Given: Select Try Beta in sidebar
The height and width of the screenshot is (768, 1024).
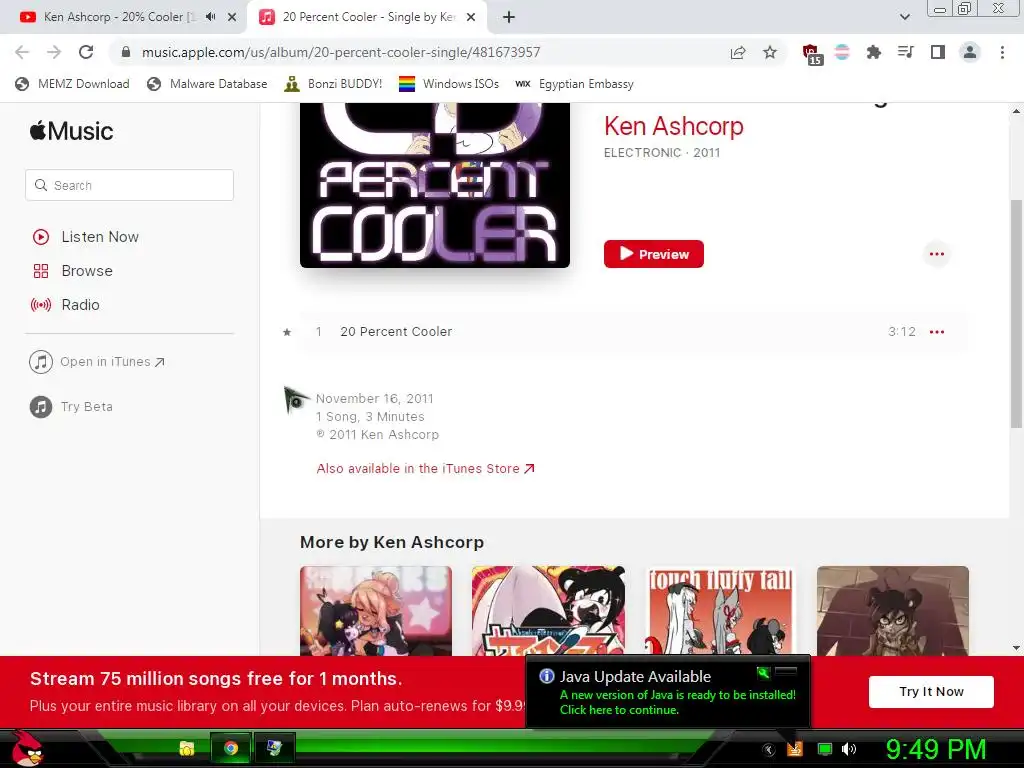Looking at the screenshot, I should click(71, 406).
